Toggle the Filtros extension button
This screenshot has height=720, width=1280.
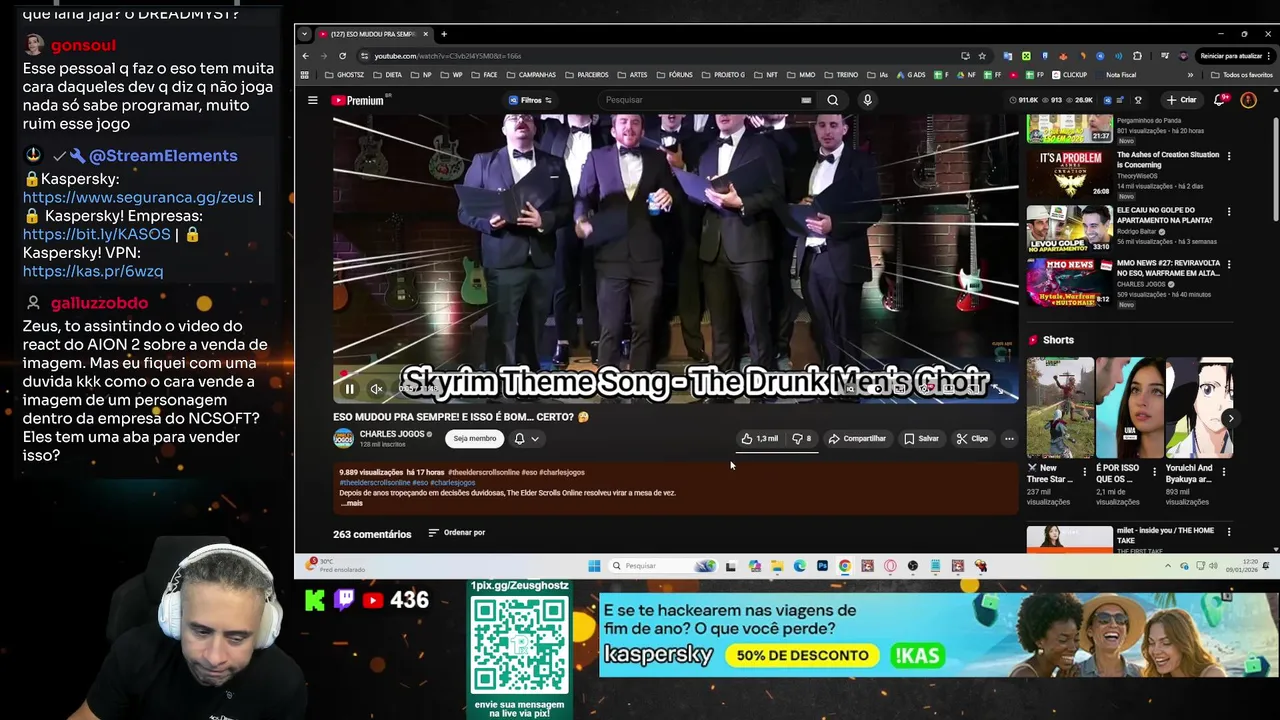530,100
